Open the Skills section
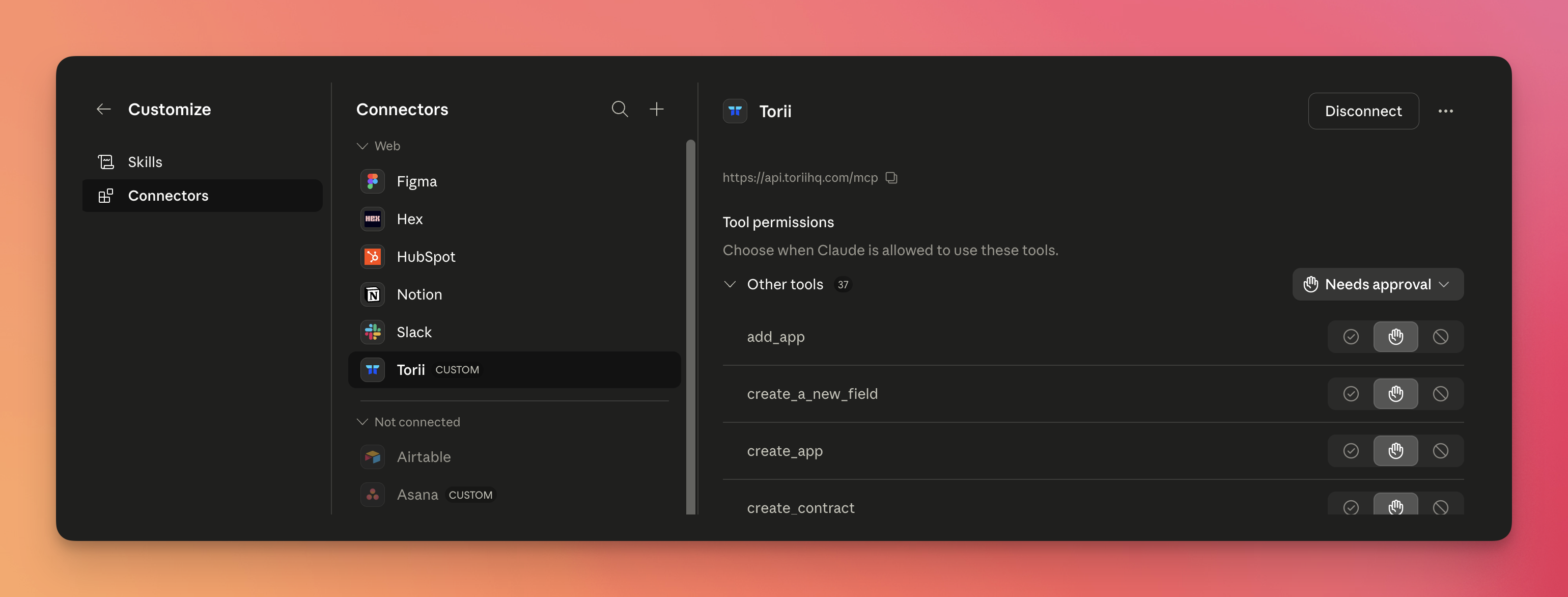 click(202, 162)
